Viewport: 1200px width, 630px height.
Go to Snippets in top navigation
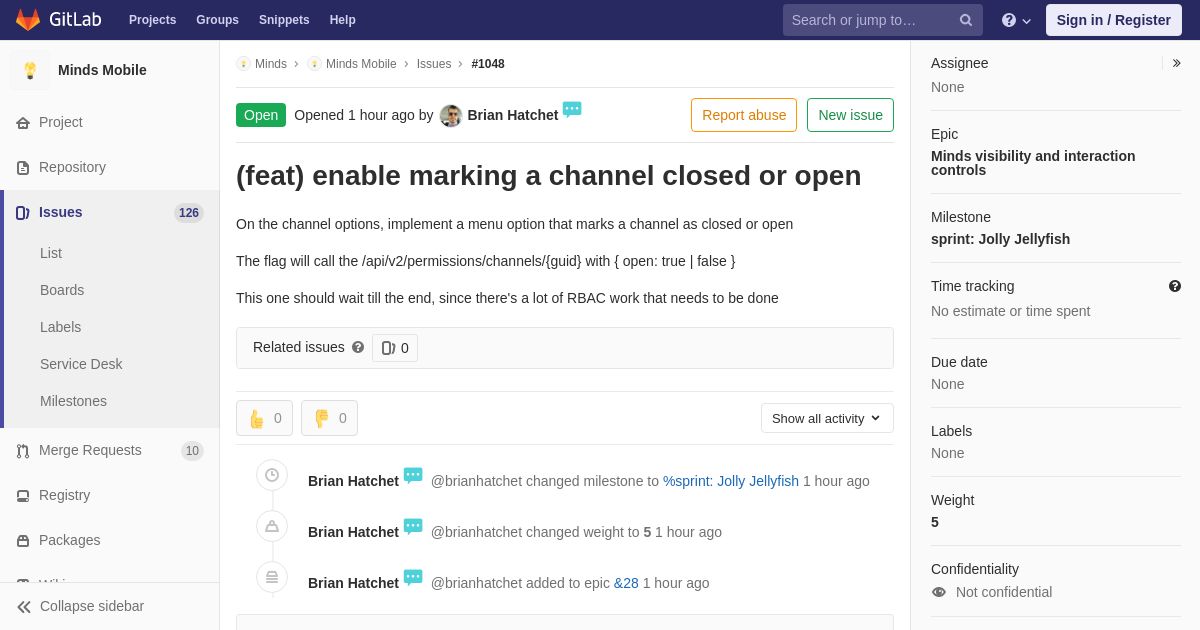(284, 20)
